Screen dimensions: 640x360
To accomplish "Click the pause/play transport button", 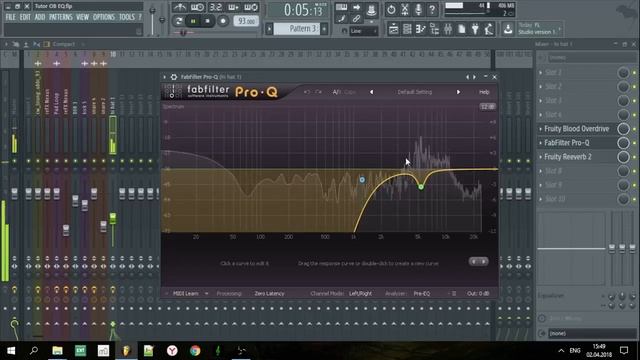I will click(193, 21).
